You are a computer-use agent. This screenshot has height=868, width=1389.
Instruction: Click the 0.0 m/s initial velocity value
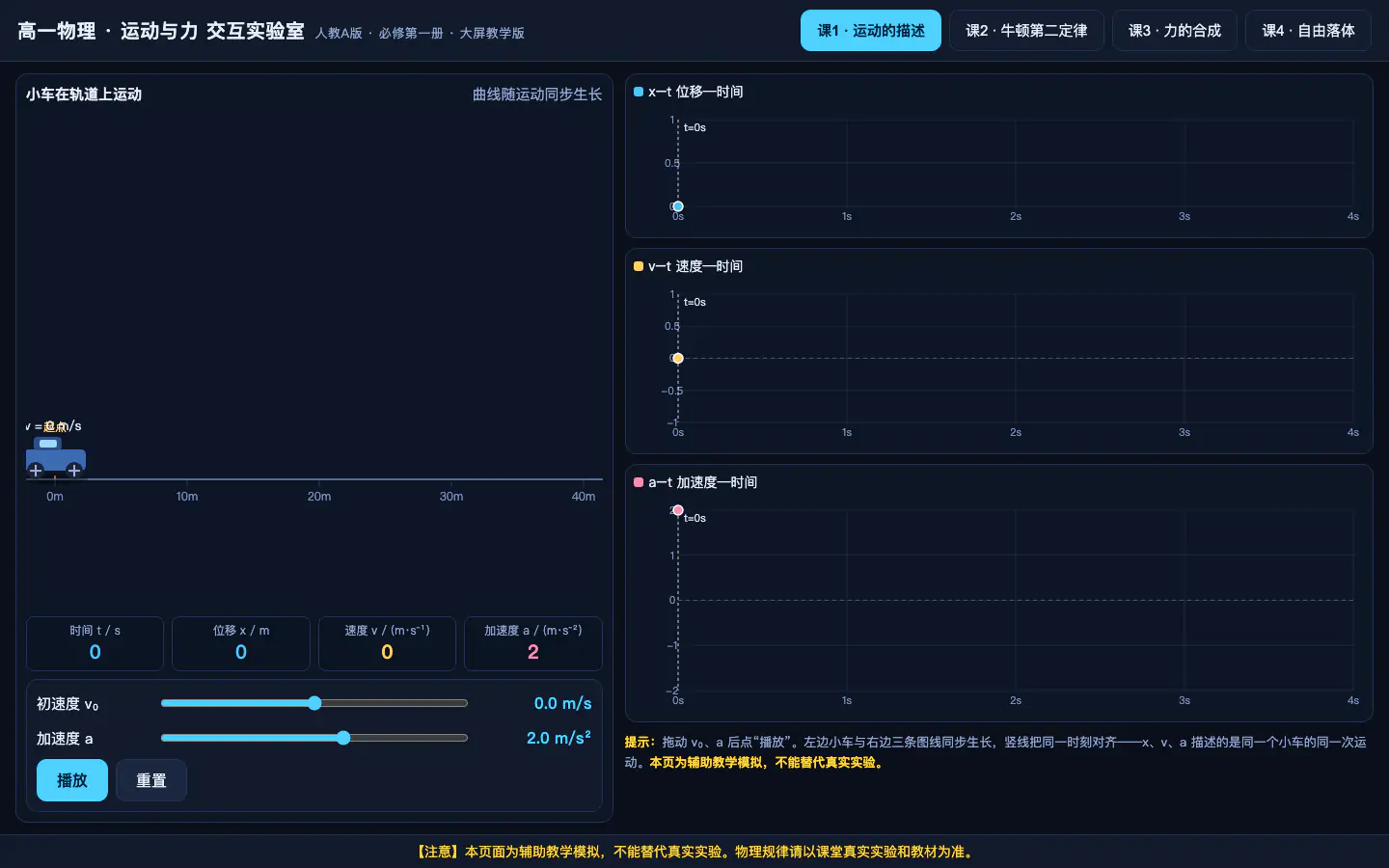coord(562,704)
